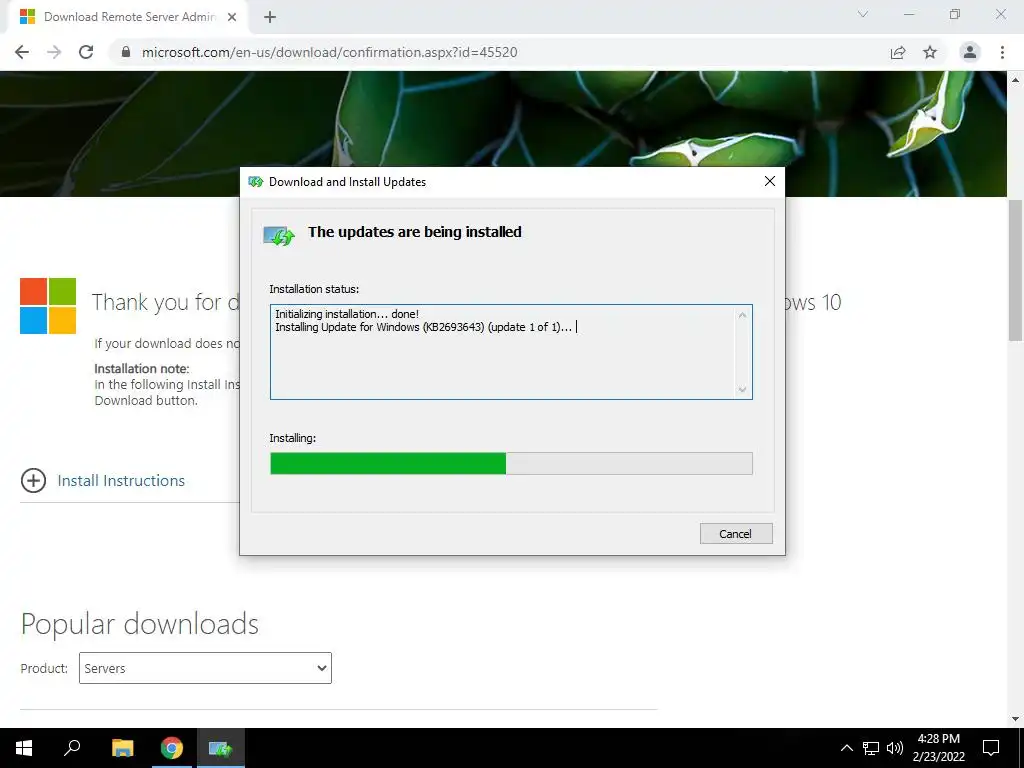Open the notification center

991,748
